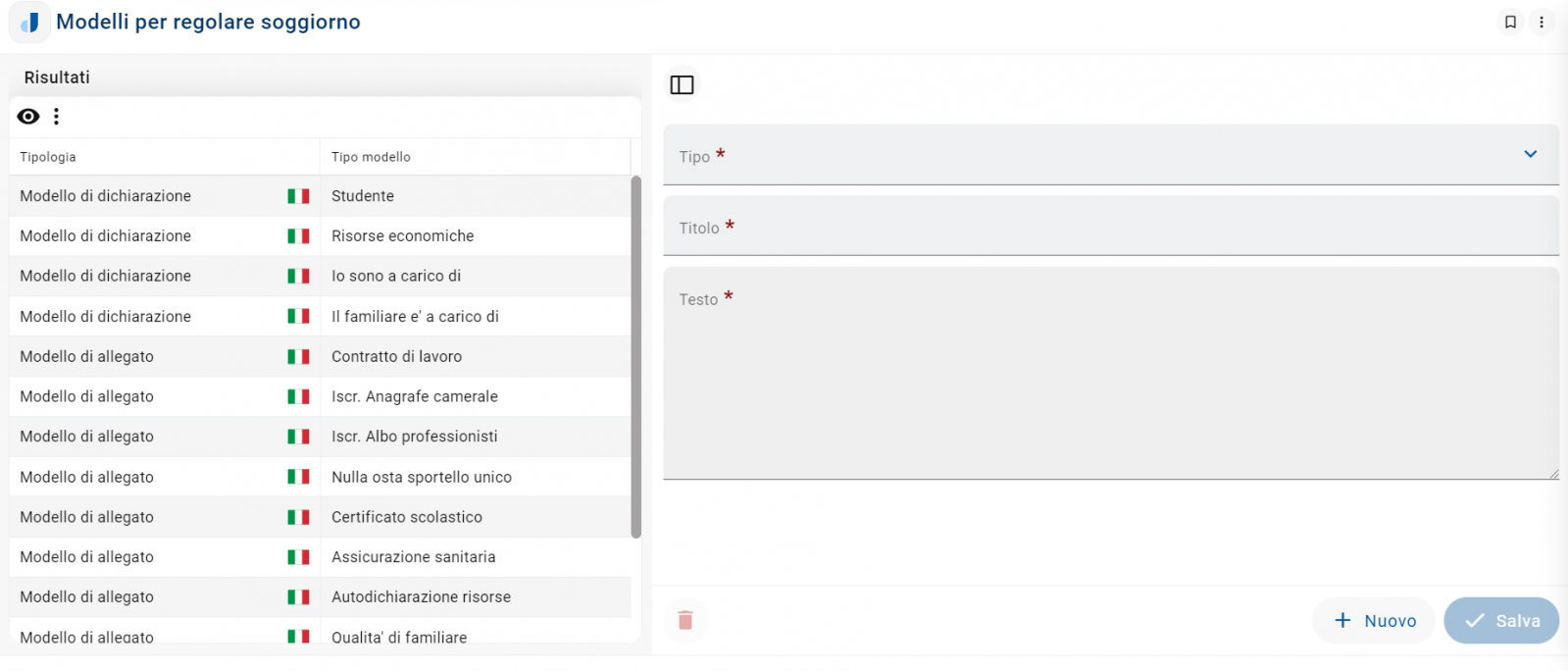Click the bookmark icon in the header
1568x671 pixels.
(1510, 22)
